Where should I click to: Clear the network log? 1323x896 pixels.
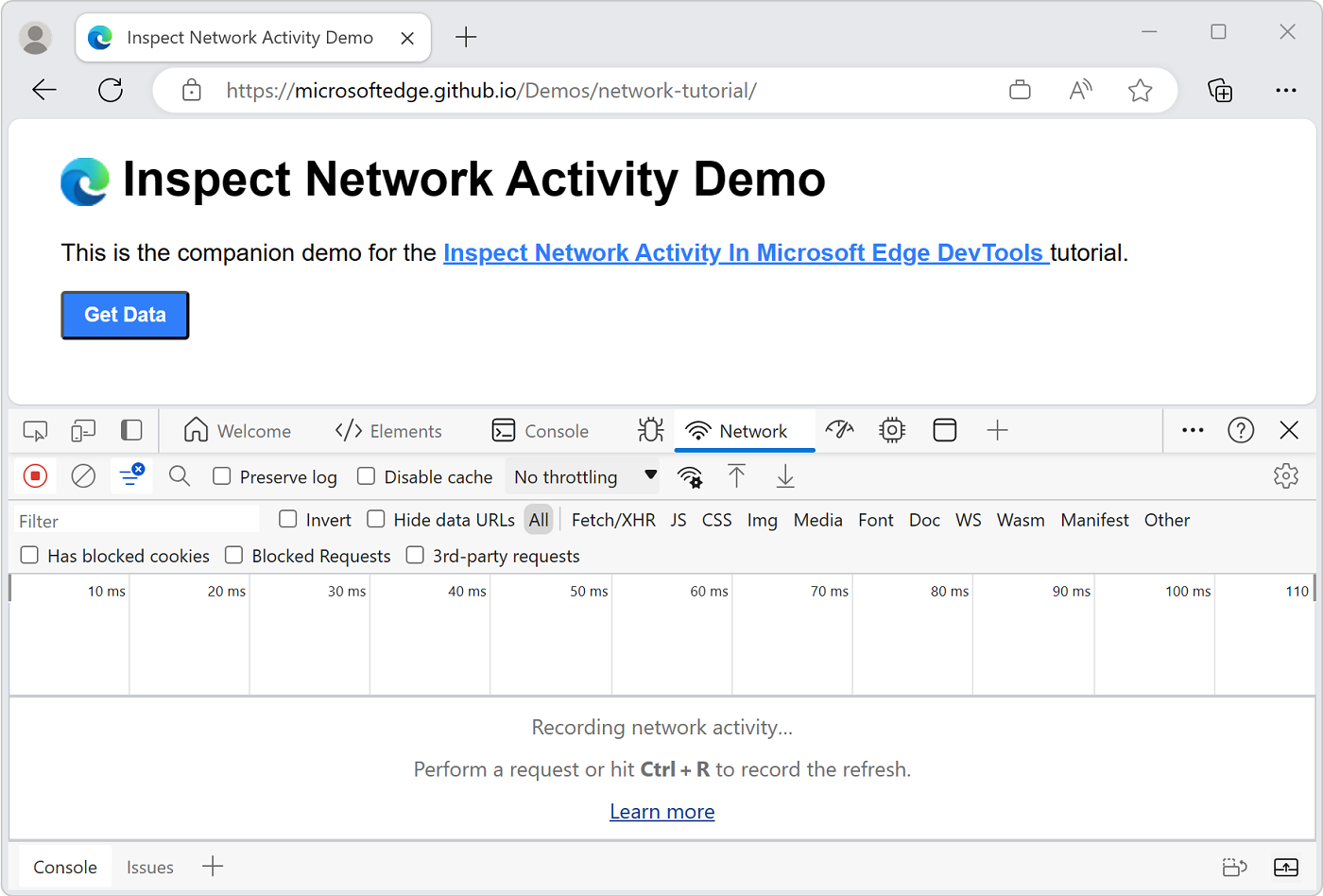click(x=83, y=475)
